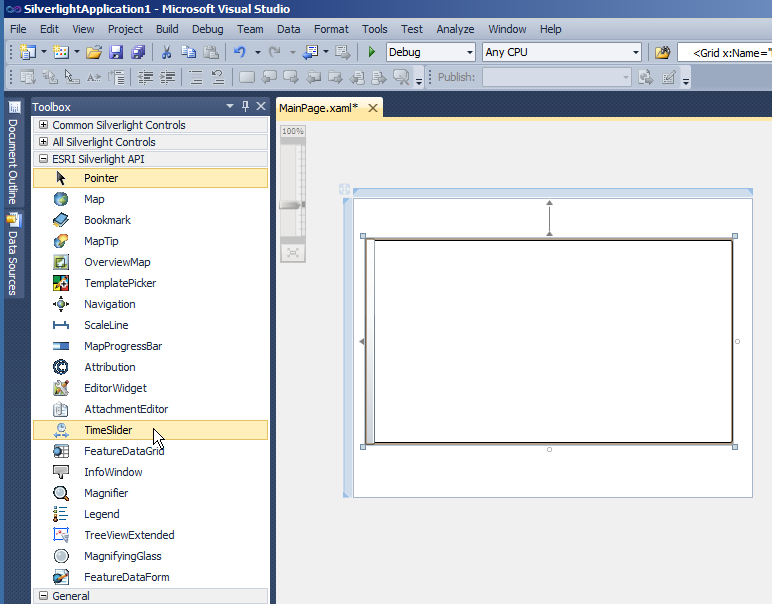Select the Pointer tool in Toolbox
This screenshot has width=772, height=604.
[x=151, y=178]
